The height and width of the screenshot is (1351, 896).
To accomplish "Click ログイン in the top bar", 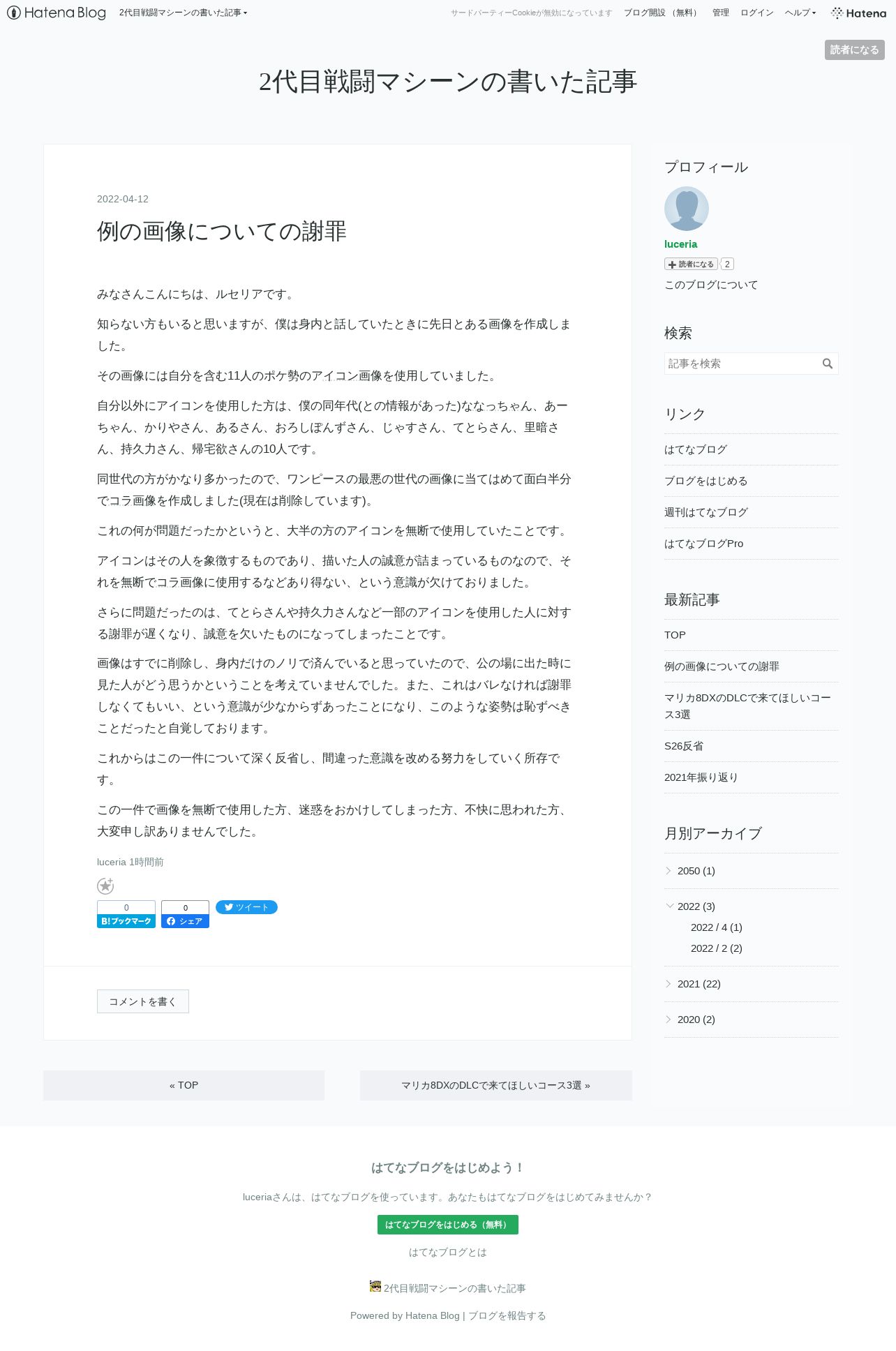I will tap(757, 13).
